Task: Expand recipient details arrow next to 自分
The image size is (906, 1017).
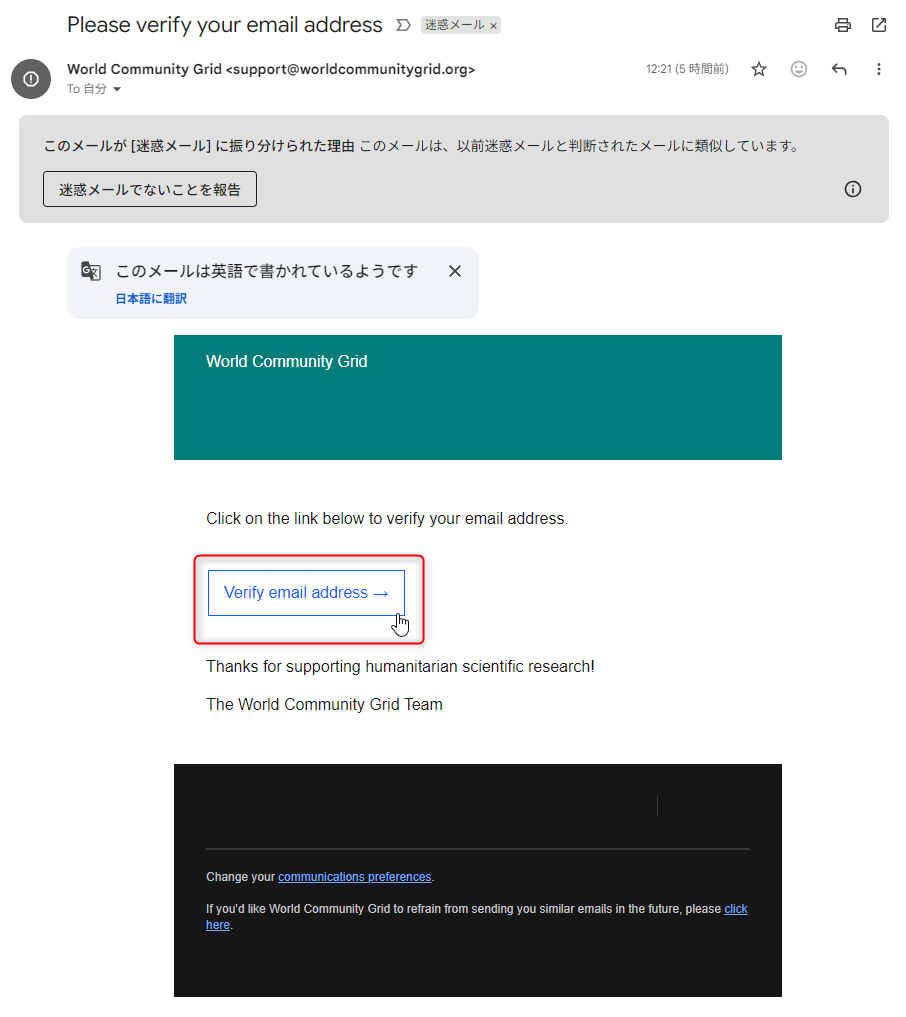Action: click(117, 90)
